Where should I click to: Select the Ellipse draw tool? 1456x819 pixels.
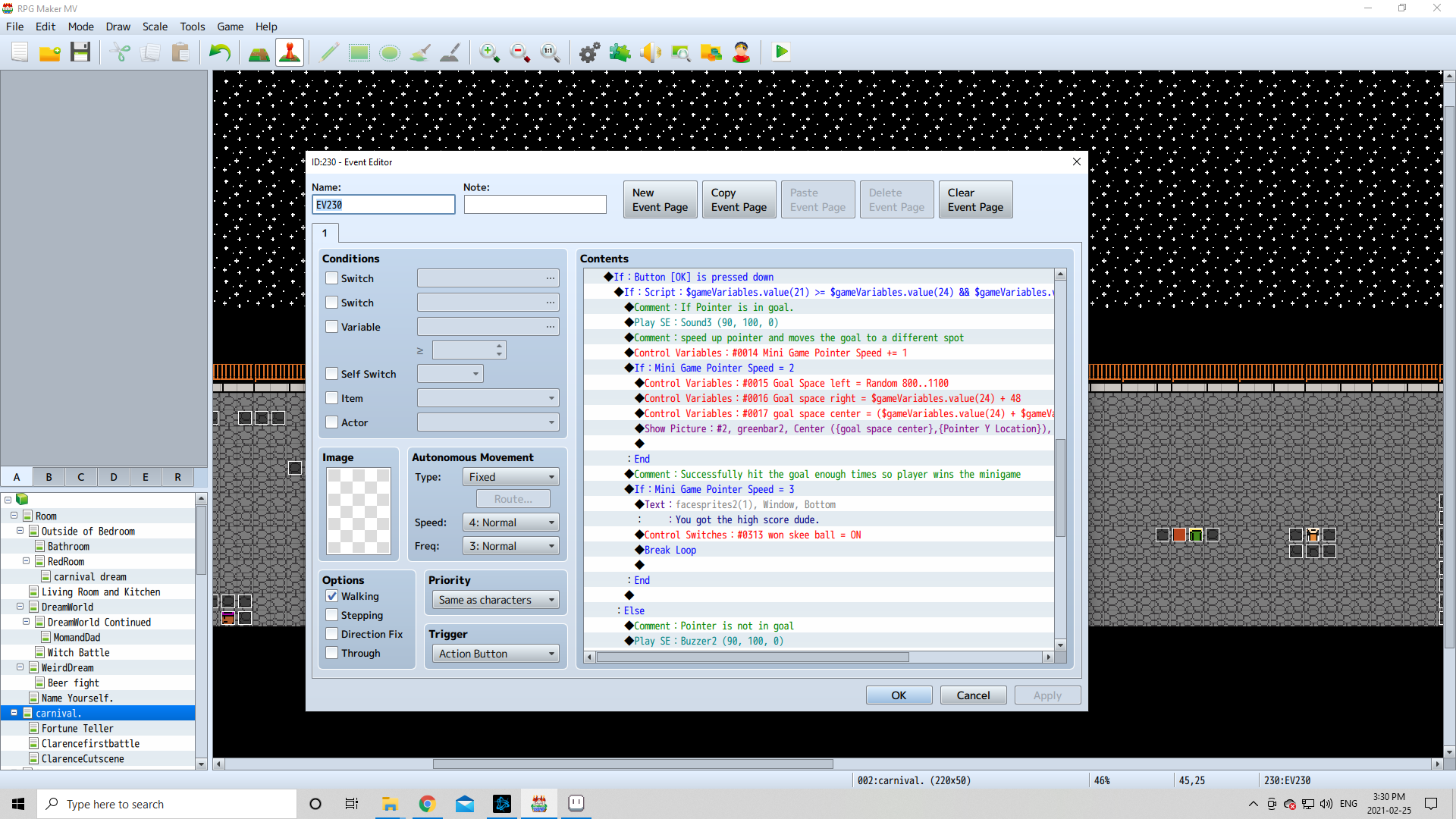390,52
